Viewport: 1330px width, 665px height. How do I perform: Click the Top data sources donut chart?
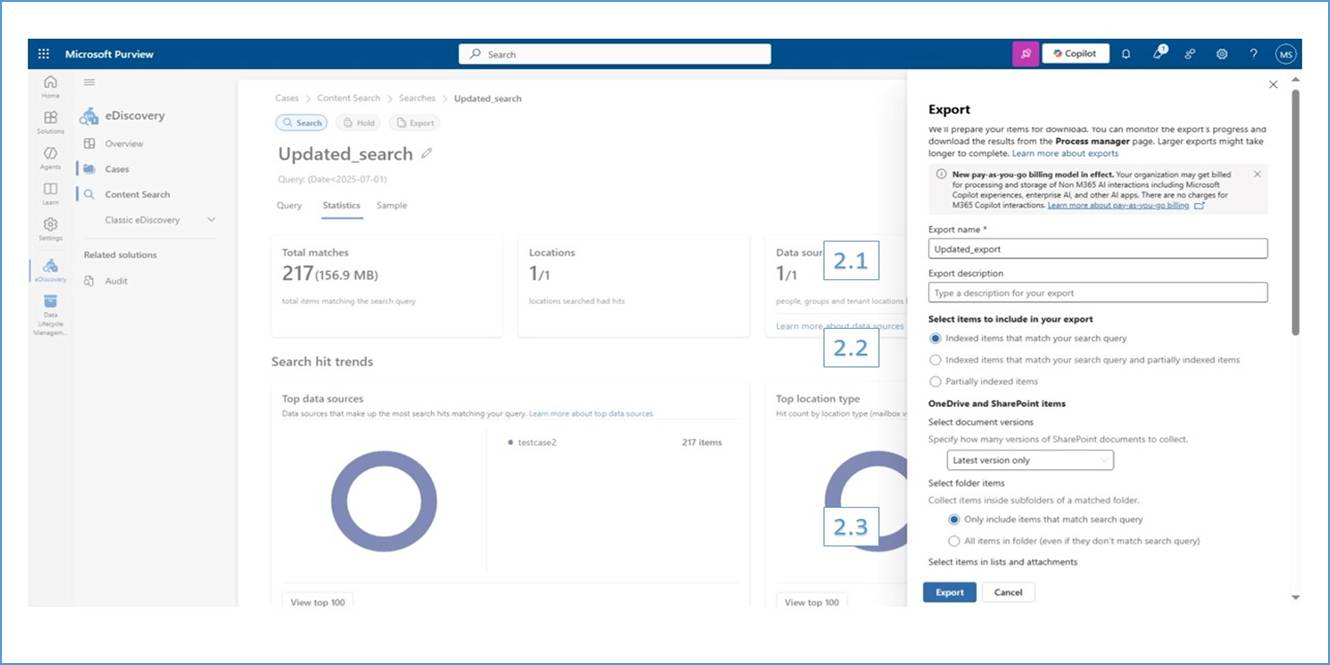pyautogui.click(x=383, y=501)
